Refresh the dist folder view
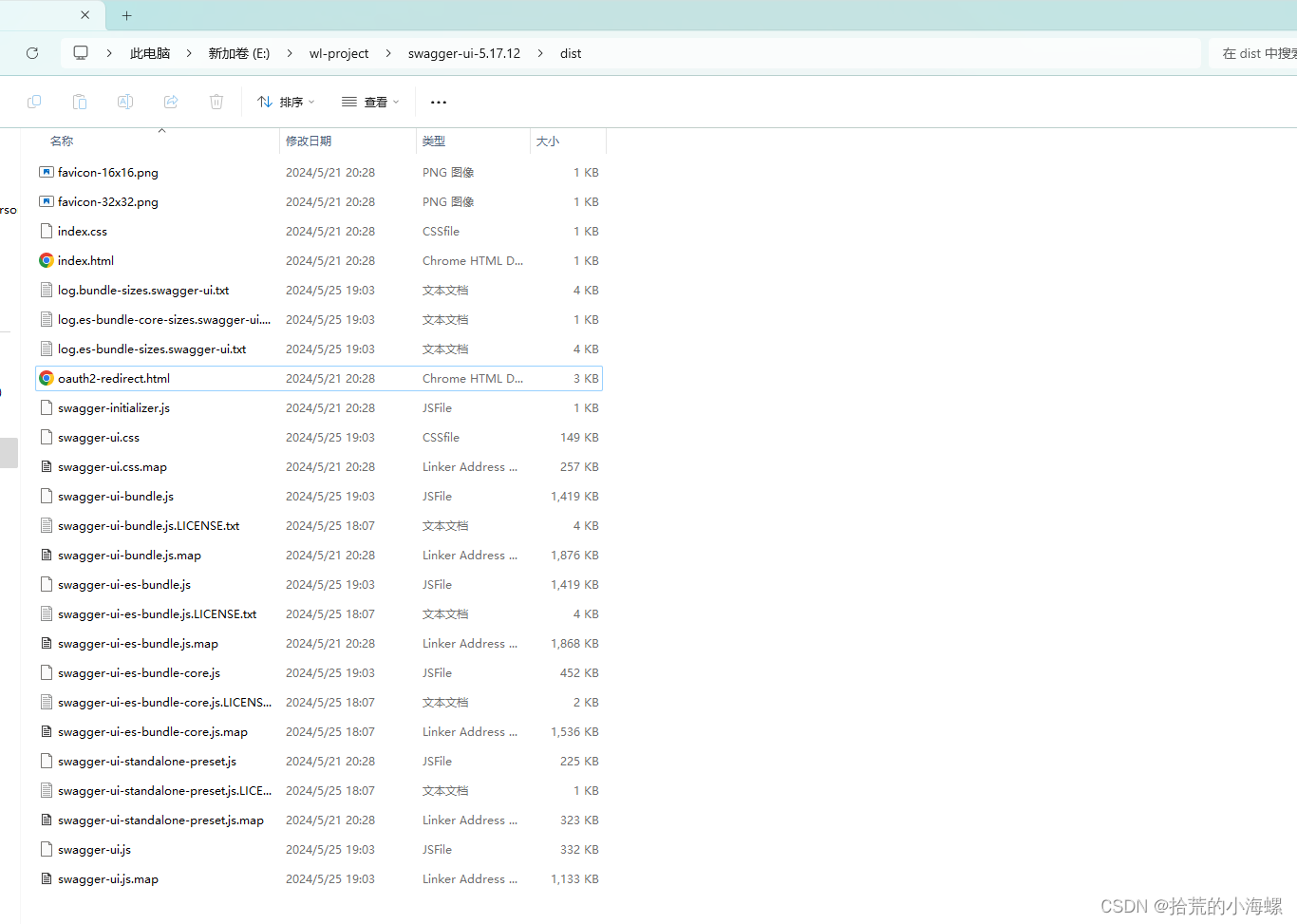The width and height of the screenshot is (1297, 924). (x=32, y=53)
